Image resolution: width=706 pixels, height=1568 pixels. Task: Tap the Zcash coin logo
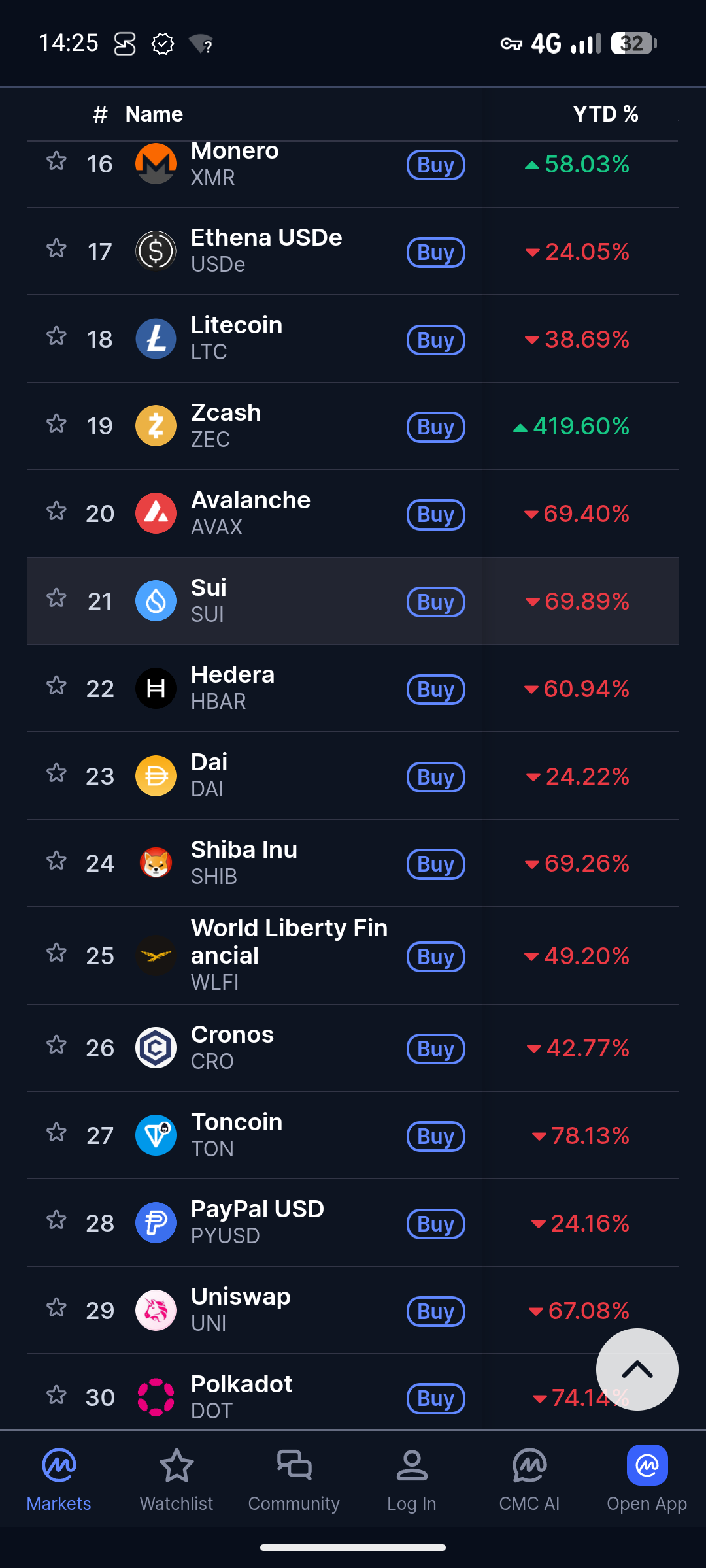click(156, 426)
